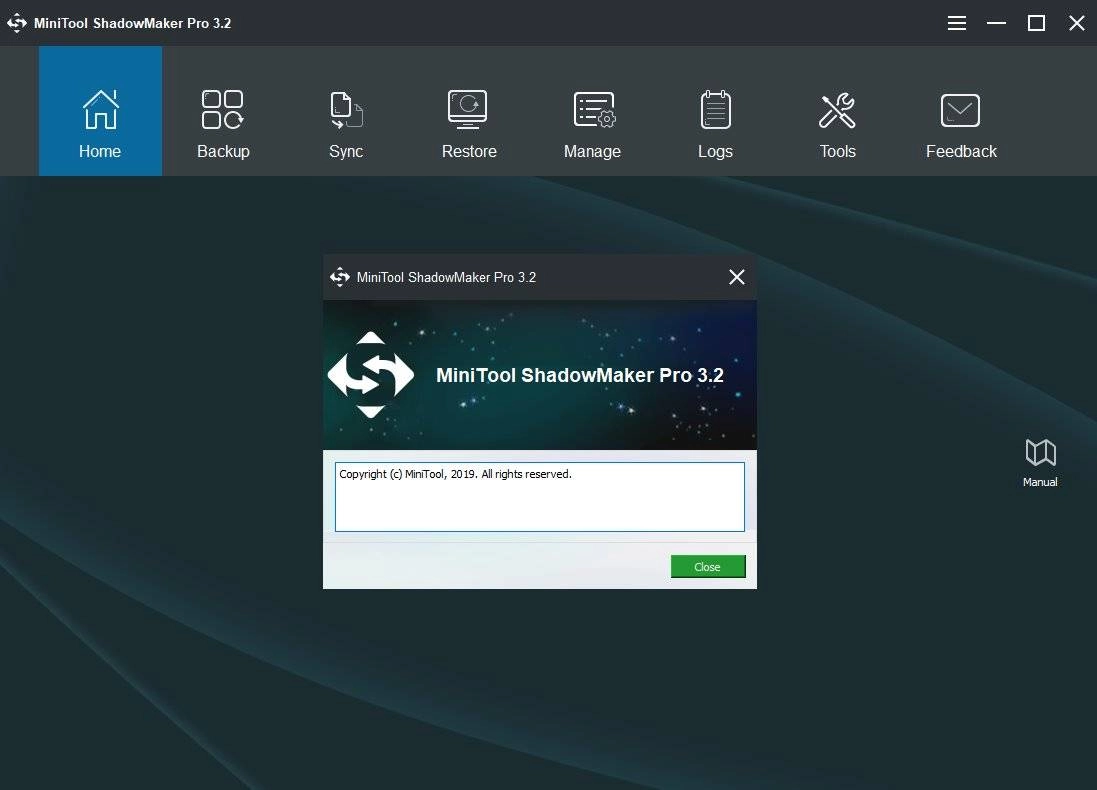This screenshot has height=790, width=1097.
Task: Select the Manage tab
Action: click(x=592, y=111)
